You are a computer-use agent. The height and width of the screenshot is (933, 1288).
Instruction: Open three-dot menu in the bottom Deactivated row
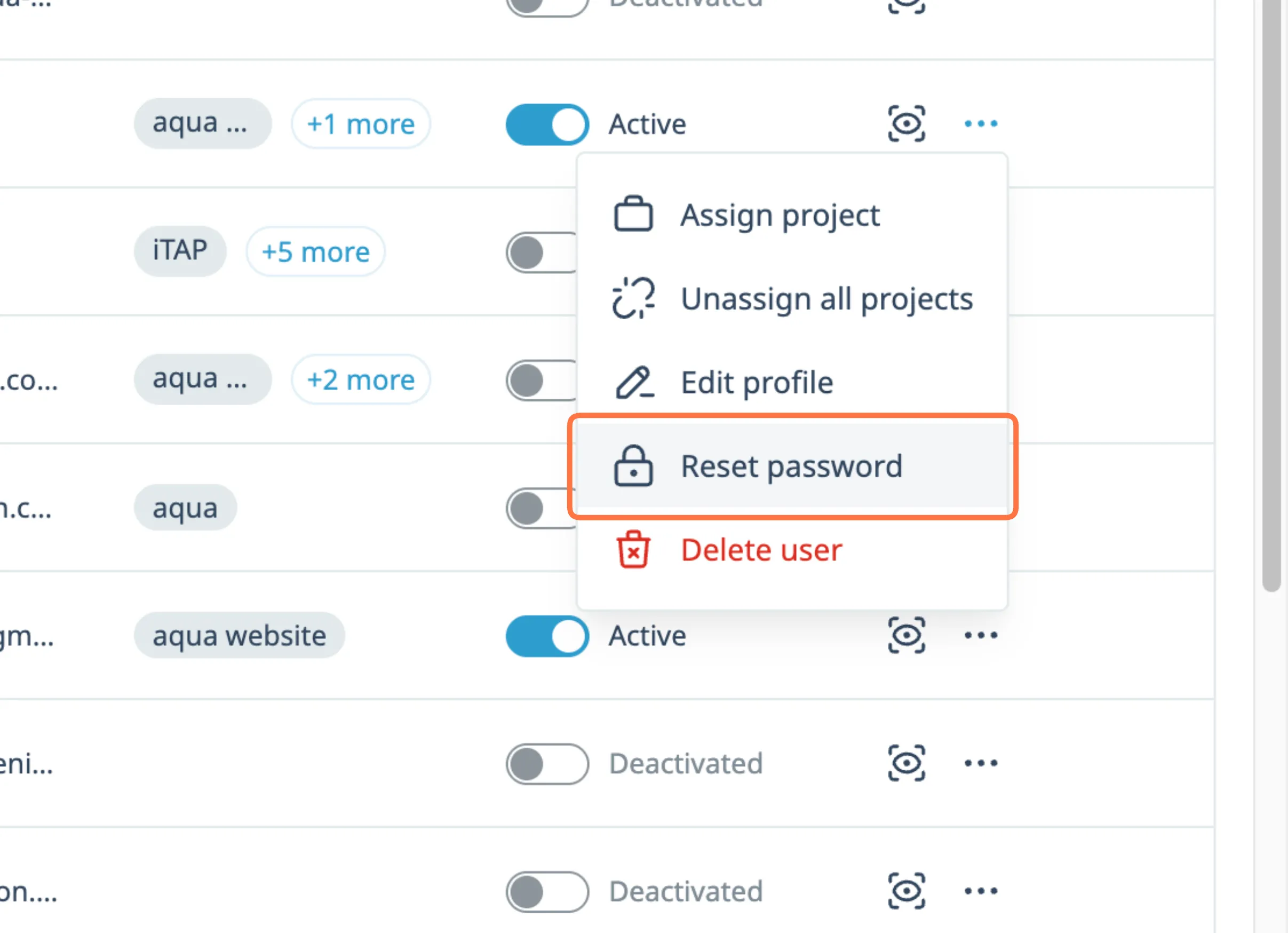pos(980,891)
